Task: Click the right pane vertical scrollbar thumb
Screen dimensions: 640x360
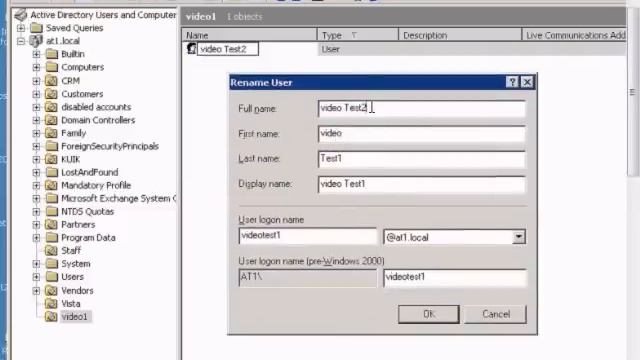Action: [632, 92]
